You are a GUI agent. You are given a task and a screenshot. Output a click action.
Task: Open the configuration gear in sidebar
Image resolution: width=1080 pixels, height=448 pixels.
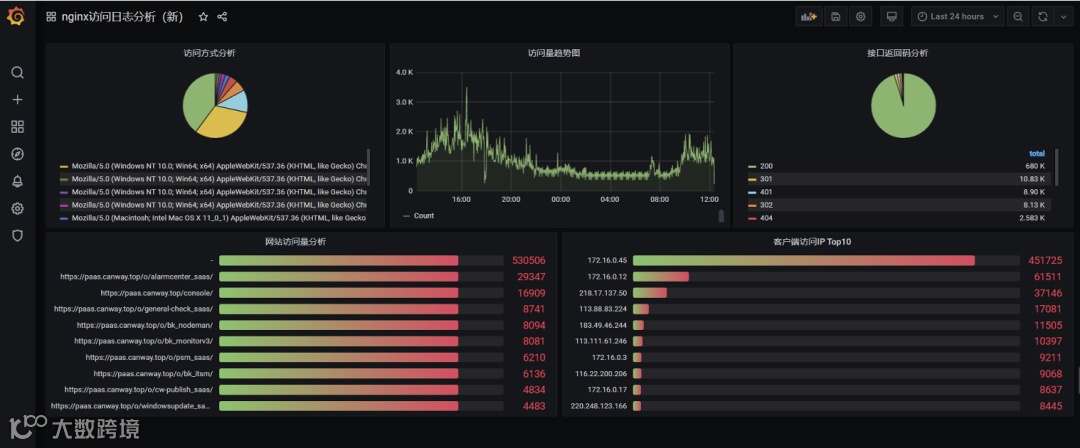pos(18,208)
